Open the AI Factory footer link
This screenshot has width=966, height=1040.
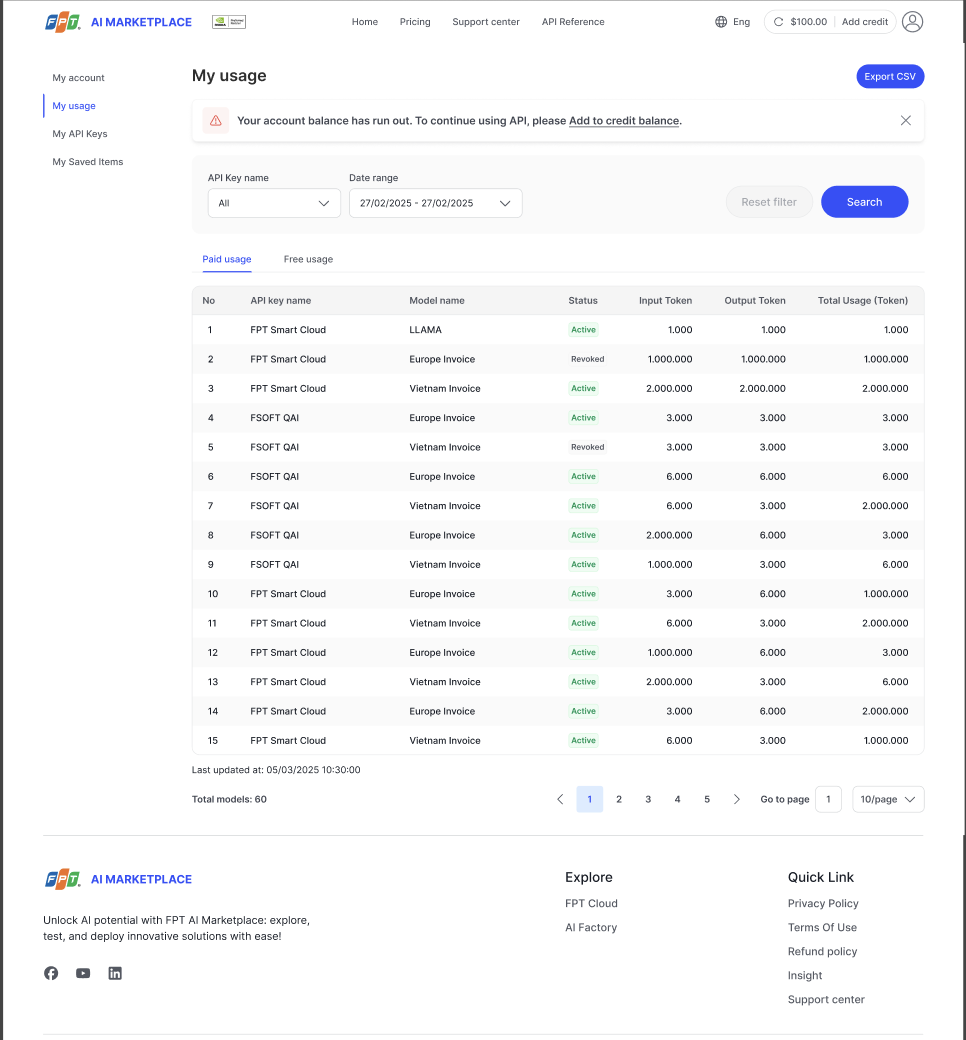tap(590, 927)
